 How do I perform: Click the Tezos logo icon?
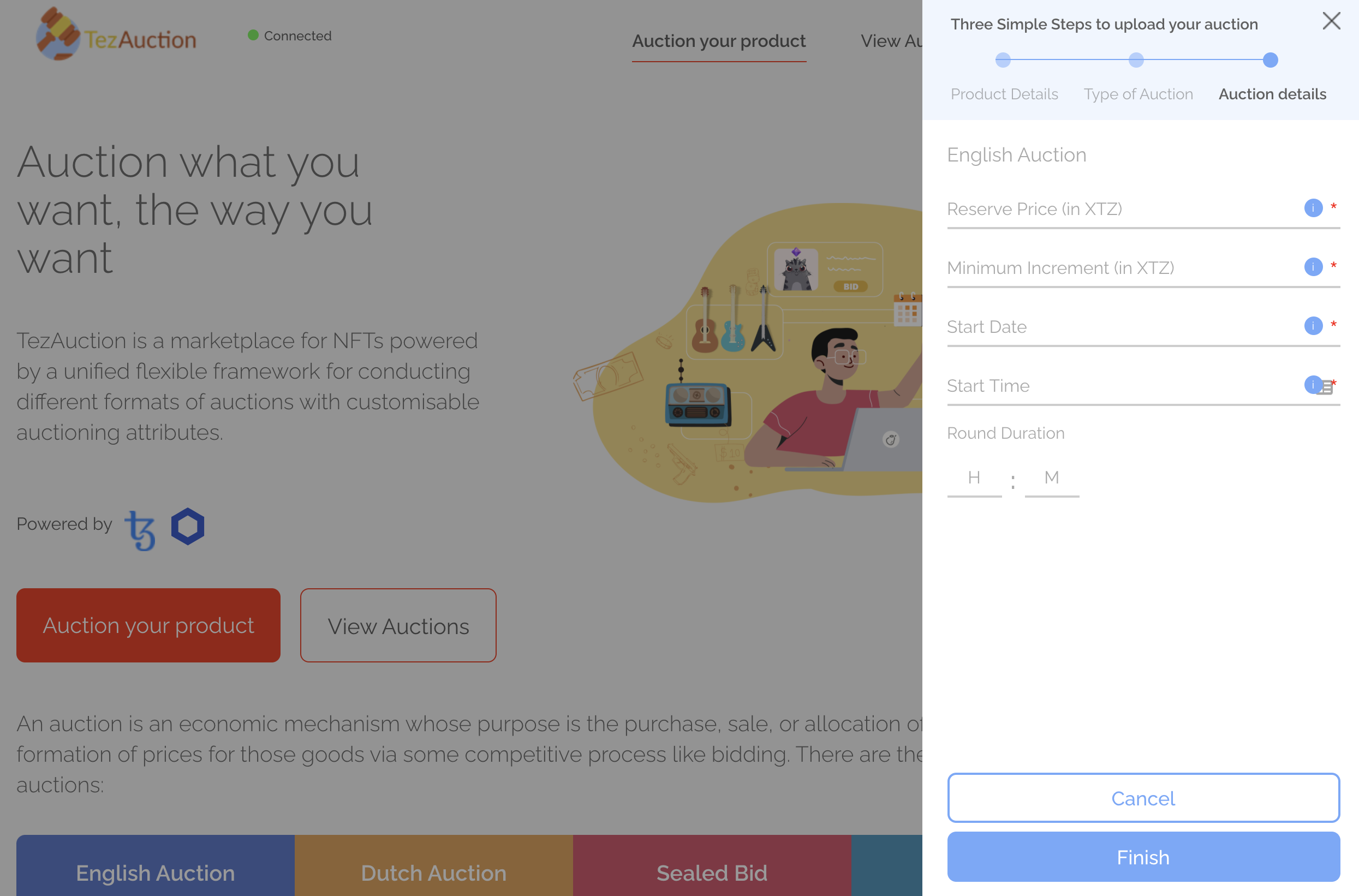[140, 530]
